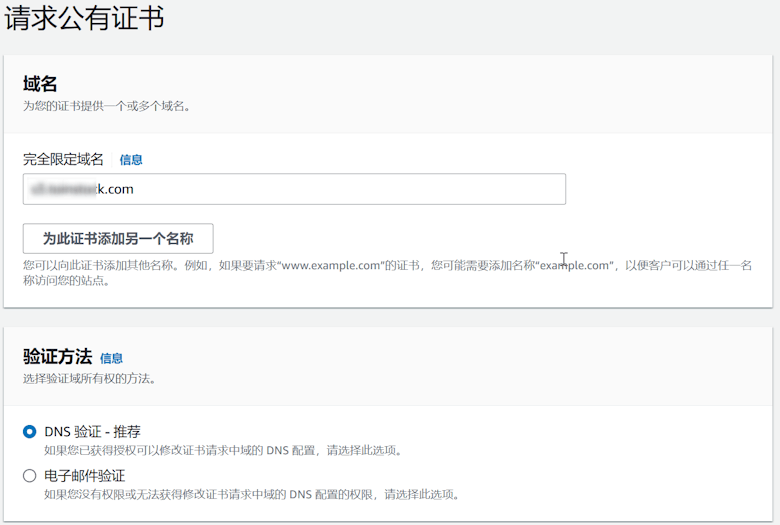
Task: Place cursor after '.com' in domain field
Action: click(135, 189)
